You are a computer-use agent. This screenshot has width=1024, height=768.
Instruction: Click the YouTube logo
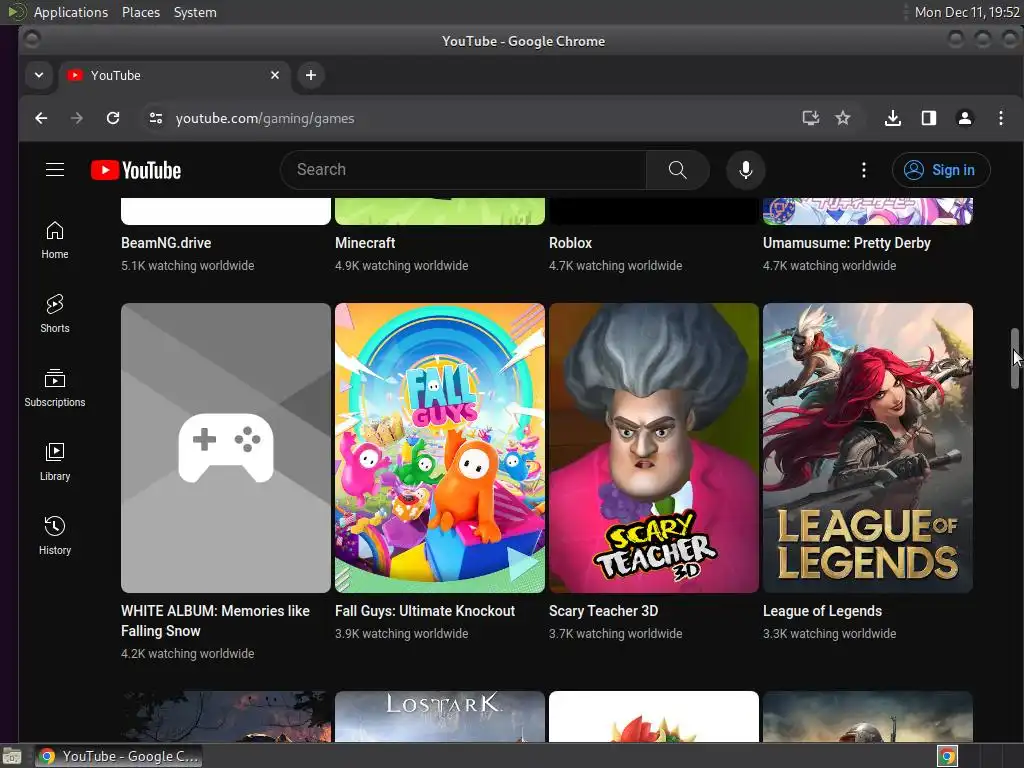[136, 170]
